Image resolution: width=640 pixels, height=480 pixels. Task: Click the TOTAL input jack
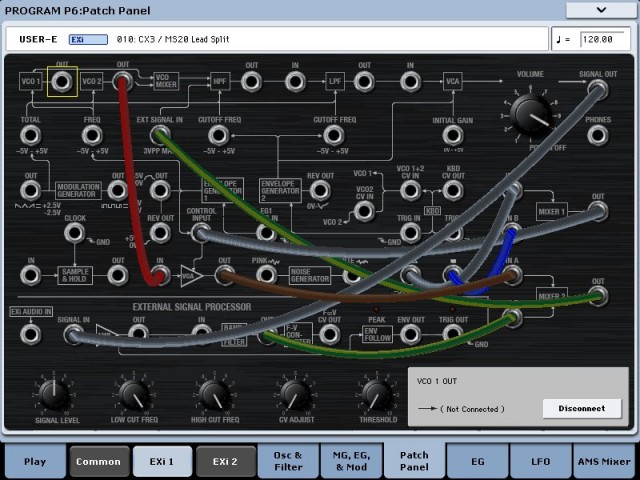[x=31, y=134]
